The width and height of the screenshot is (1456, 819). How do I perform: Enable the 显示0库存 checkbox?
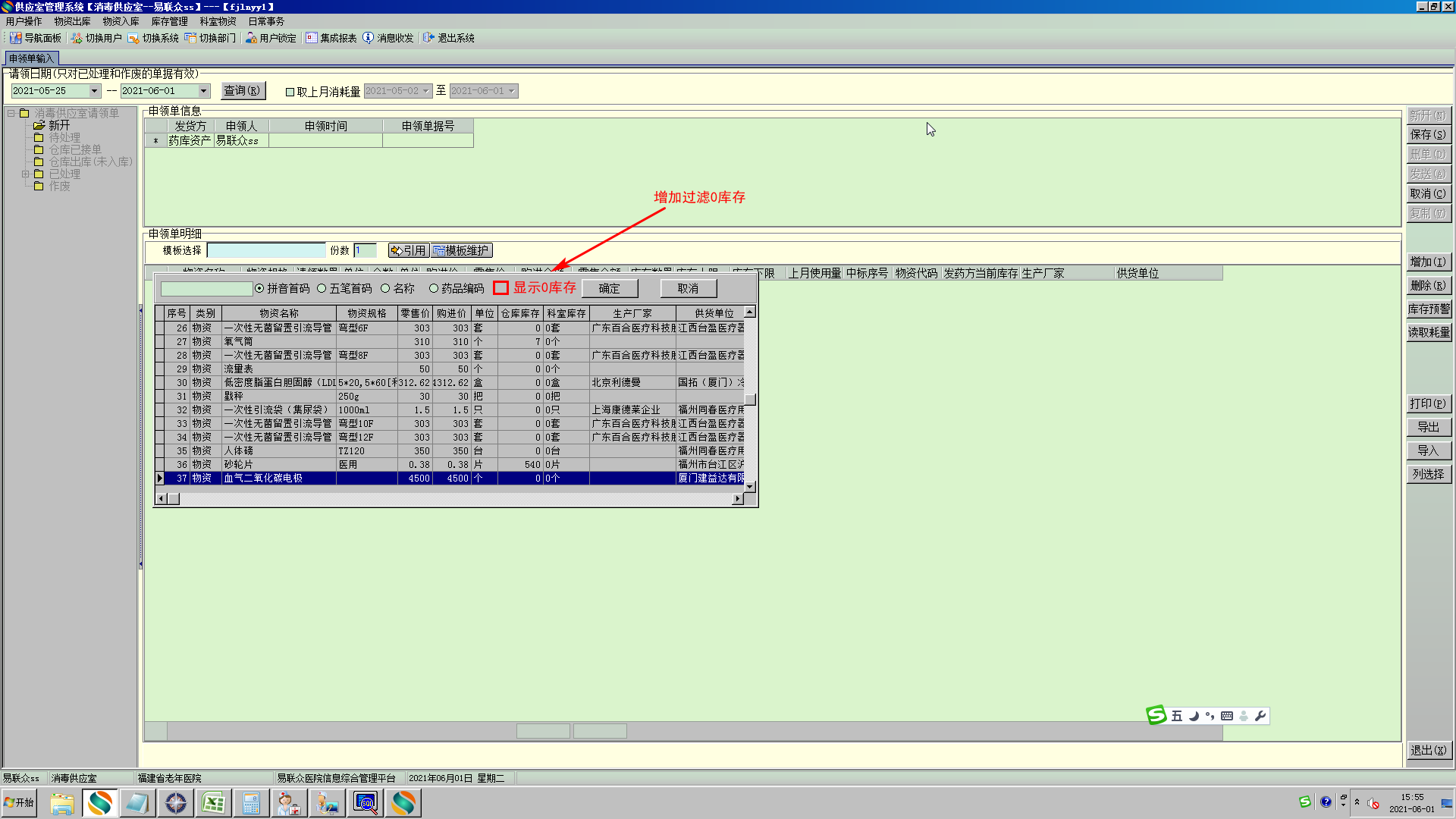[x=500, y=288]
